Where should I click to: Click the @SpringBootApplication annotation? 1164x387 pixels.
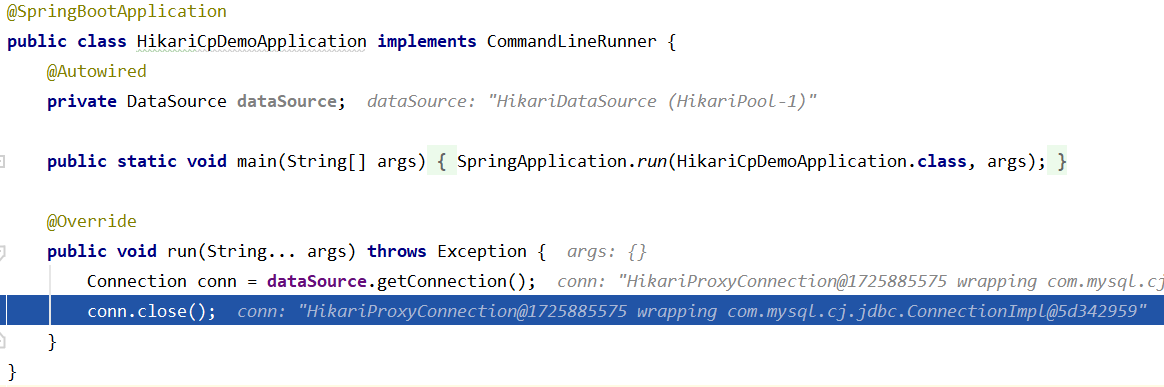click(117, 13)
